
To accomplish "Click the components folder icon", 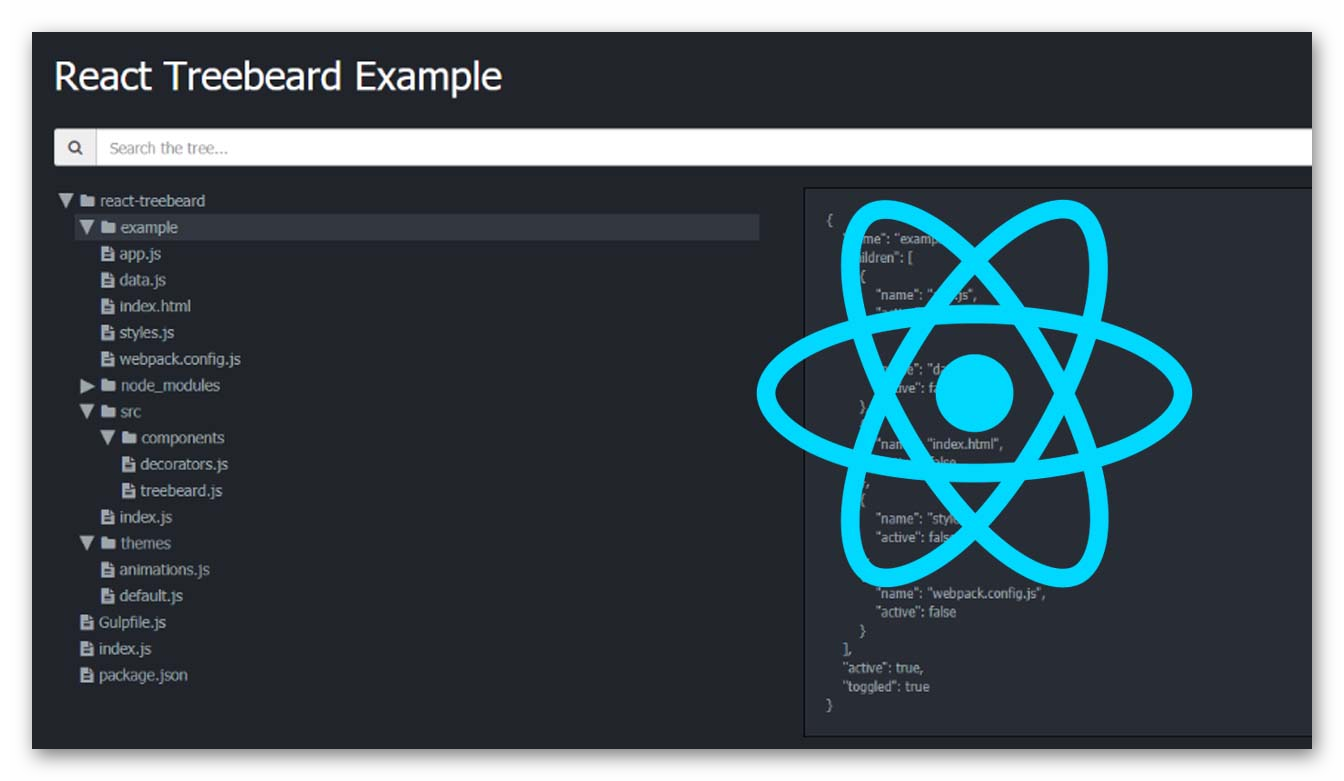I will coord(129,437).
